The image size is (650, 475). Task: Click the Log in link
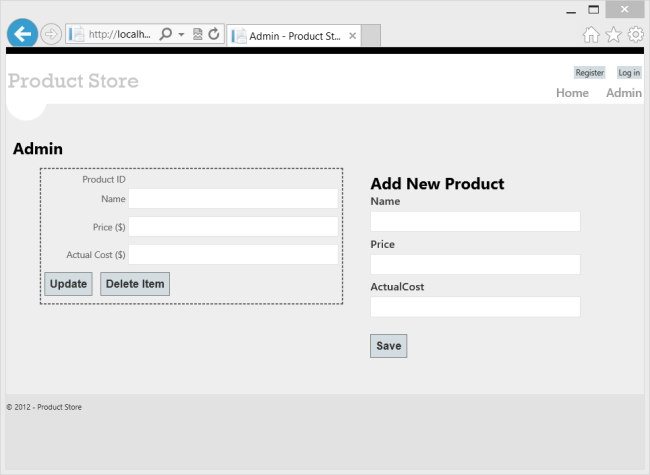(x=629, y=73)
